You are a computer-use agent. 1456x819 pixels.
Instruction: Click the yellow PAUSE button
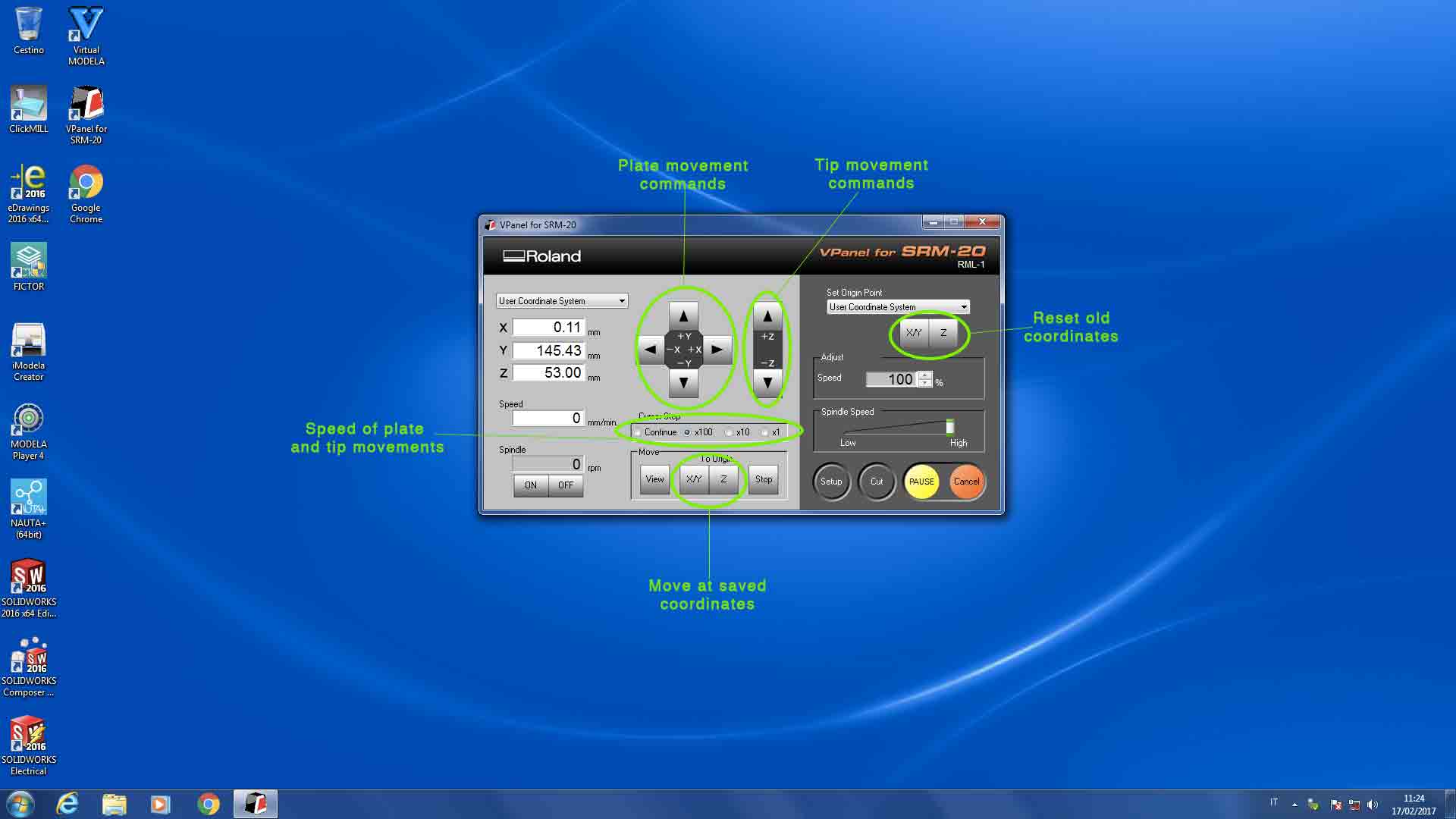click(921, 482)
